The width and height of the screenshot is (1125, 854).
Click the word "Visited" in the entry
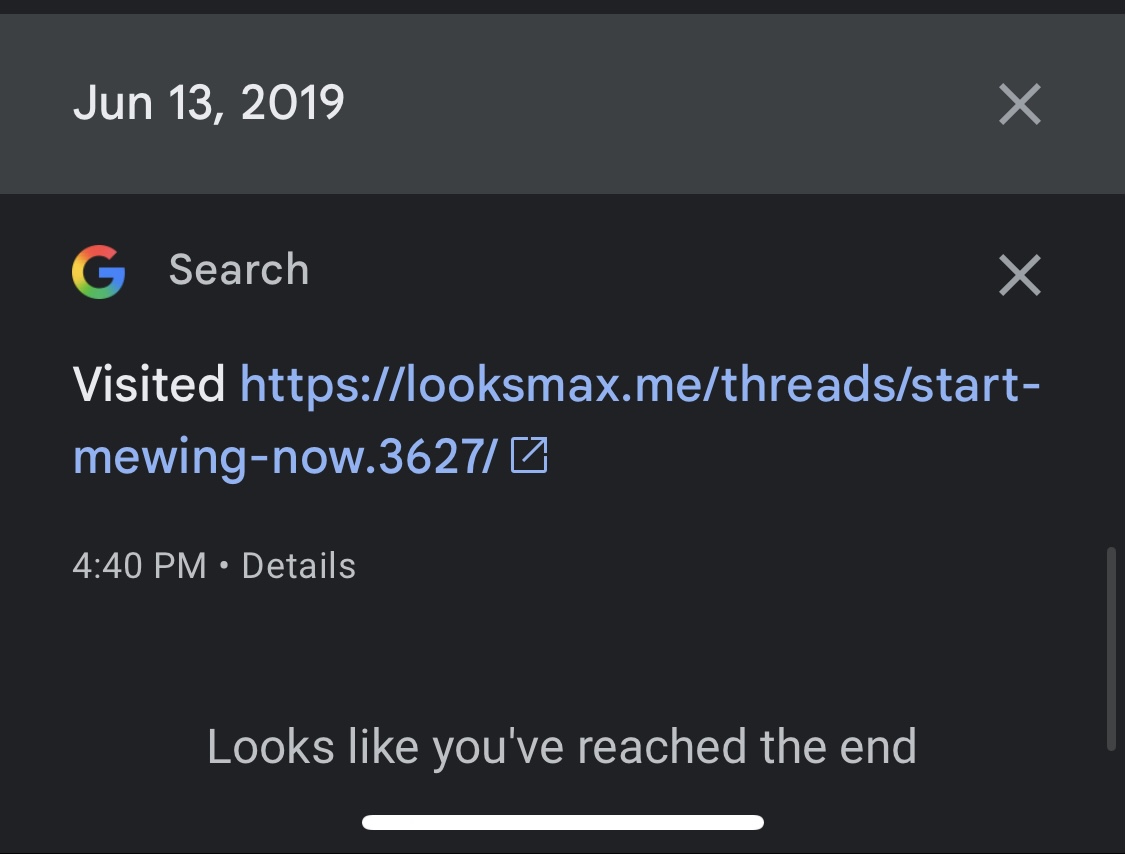[x=148, y=385]
